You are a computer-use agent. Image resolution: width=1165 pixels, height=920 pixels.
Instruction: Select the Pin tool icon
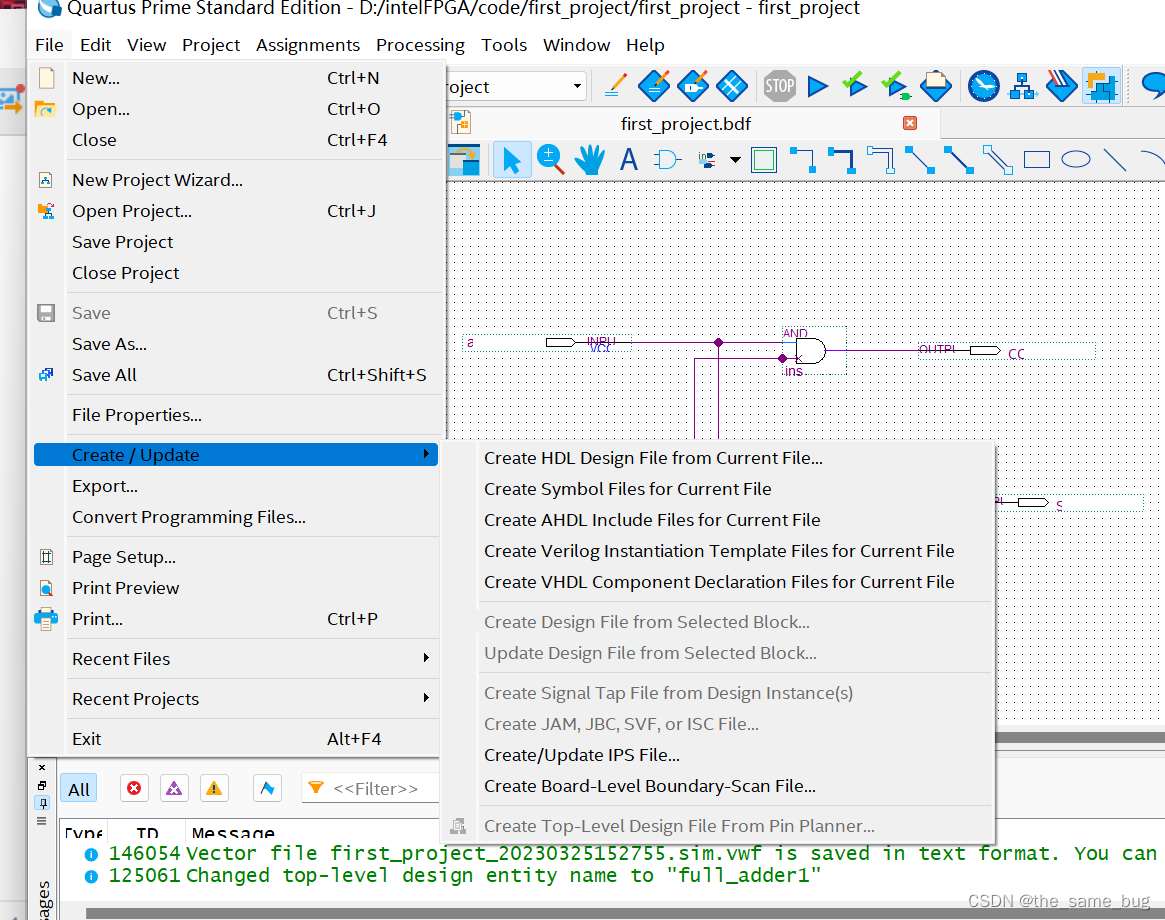tap(707, 160)
